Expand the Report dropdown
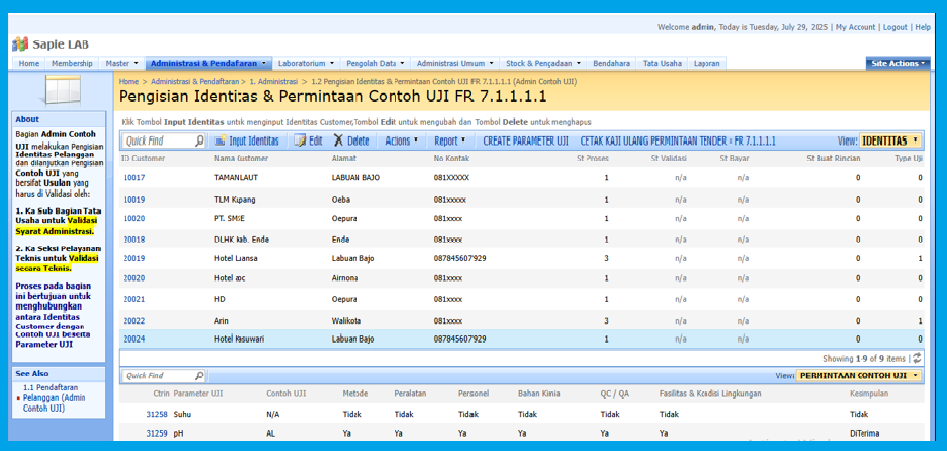The image size is (947, 451). [x=450, y=141]
